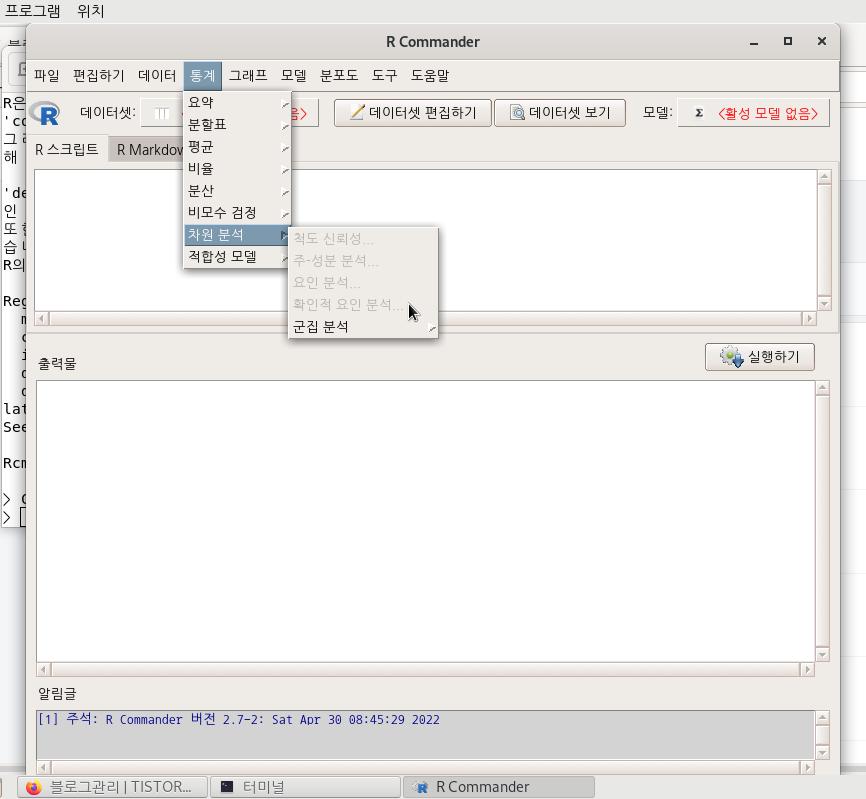Click output pane vertical scrollbar up arrow
Viewport: 866px width, 799px height.
[822, 388]
